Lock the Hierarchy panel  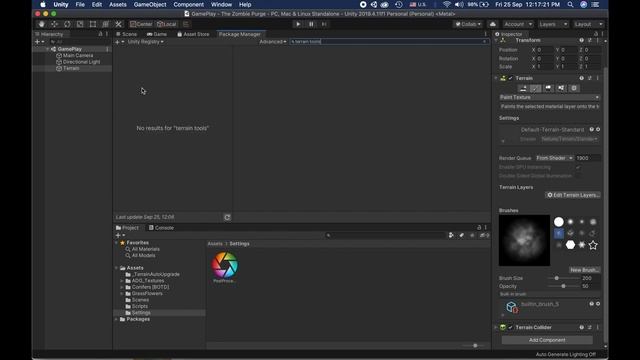pyautogui.click(x=100, y=34)
